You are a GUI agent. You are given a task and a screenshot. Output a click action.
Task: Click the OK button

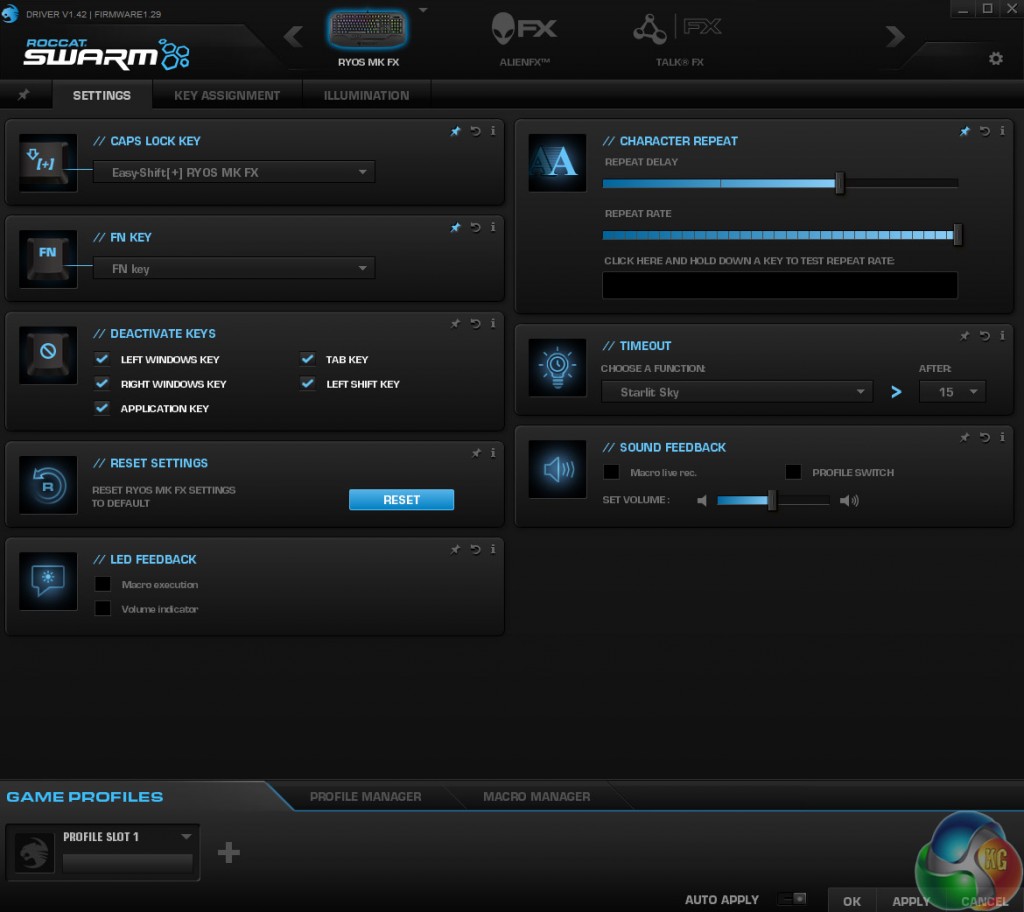(x=852, y=901)
